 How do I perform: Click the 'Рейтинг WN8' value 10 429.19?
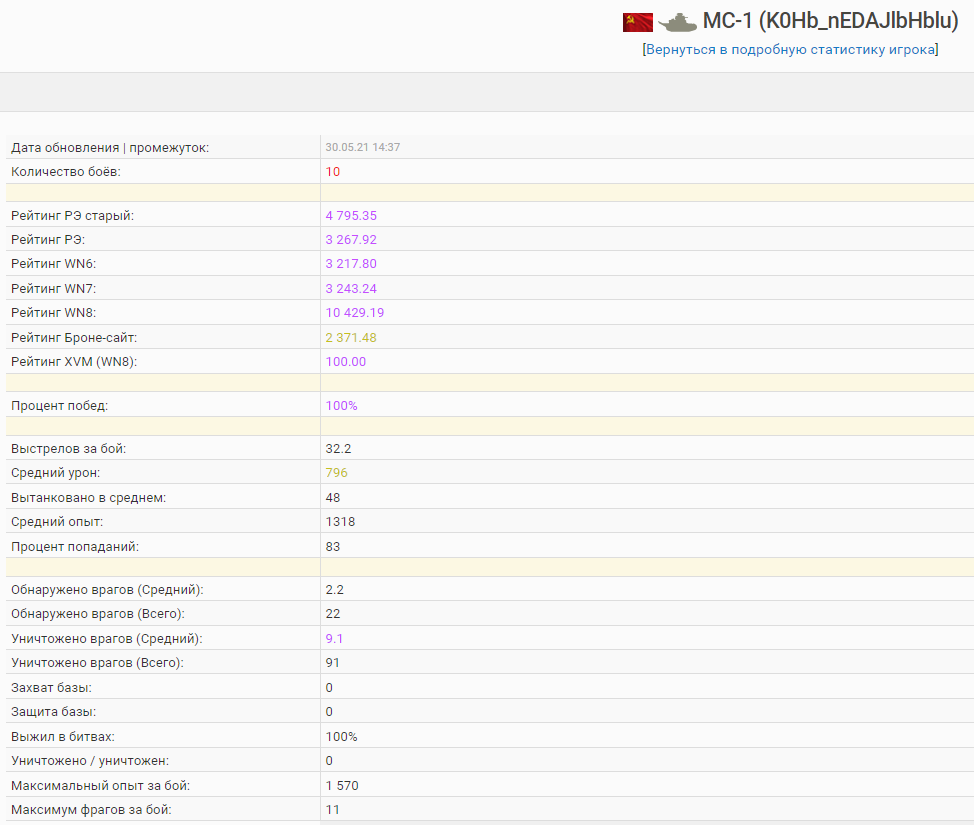pos(355,313)
